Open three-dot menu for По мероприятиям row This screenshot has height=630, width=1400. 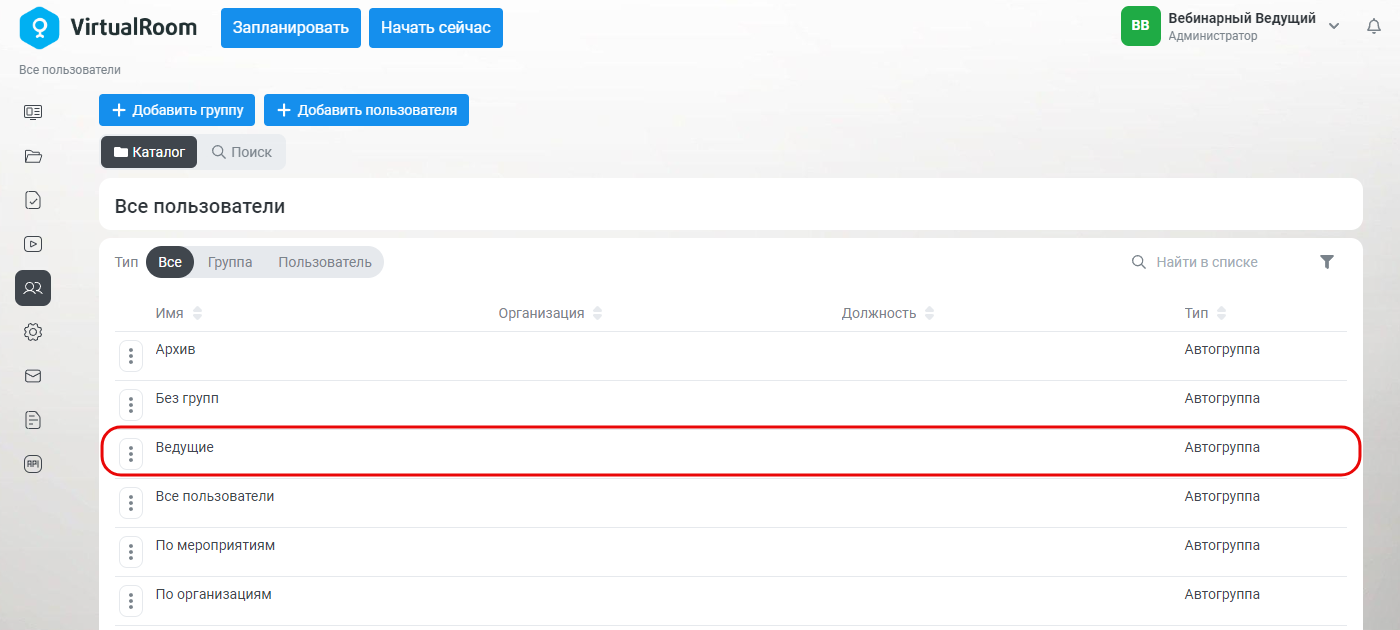(131, 552)
